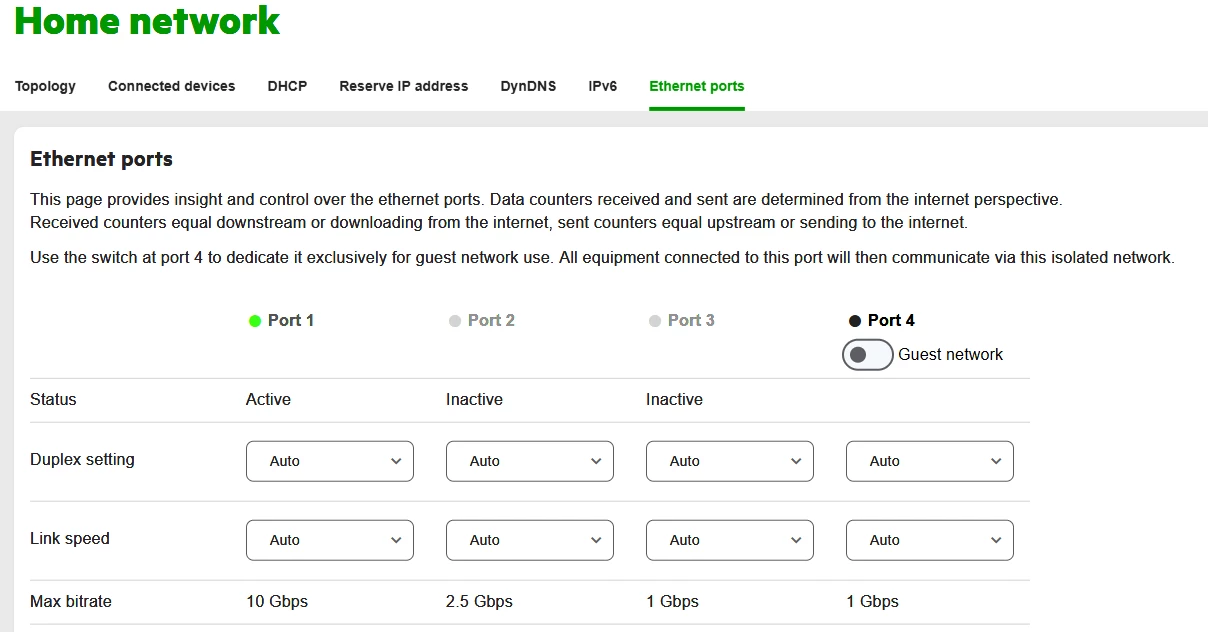The height and width of the screenshot is (632, 1208).
Task: Open Port 3 Link speed dropdown
Action: point(729,540)
